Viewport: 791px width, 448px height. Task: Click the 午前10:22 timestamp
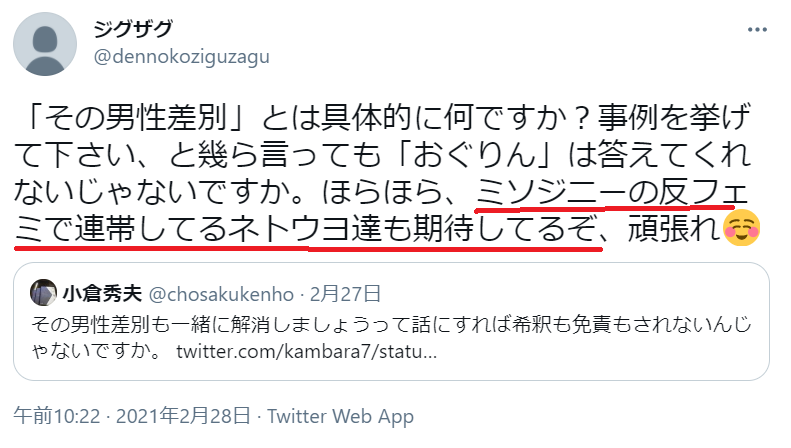click(57, 416)
